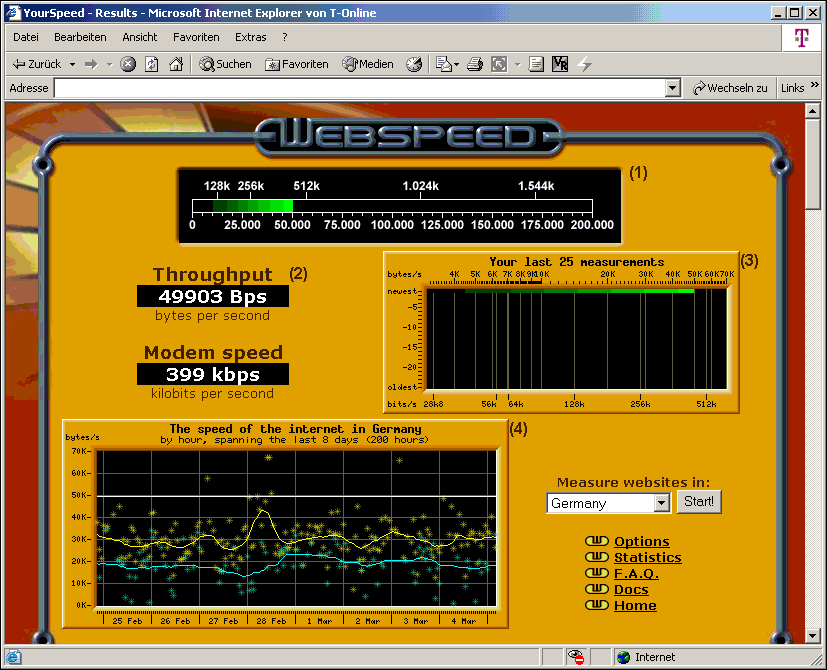The height and width of the screenshot is (670, 827).
Task: Expand the Links toolbar chevron
Action: (815, 84)
